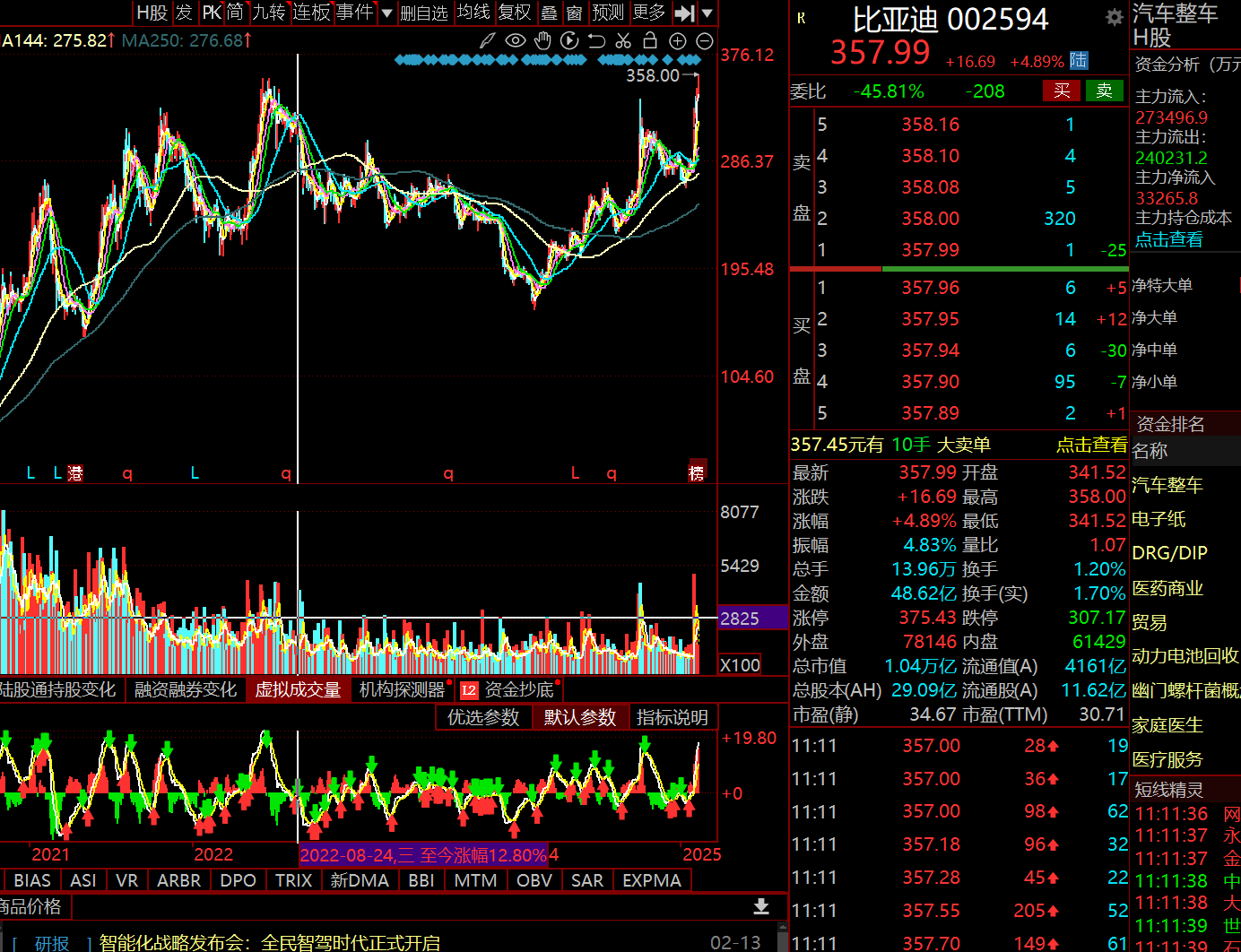Open the 更多 more menu
This screenshot has height=952, width=1241.
click(x=649, y=13)
